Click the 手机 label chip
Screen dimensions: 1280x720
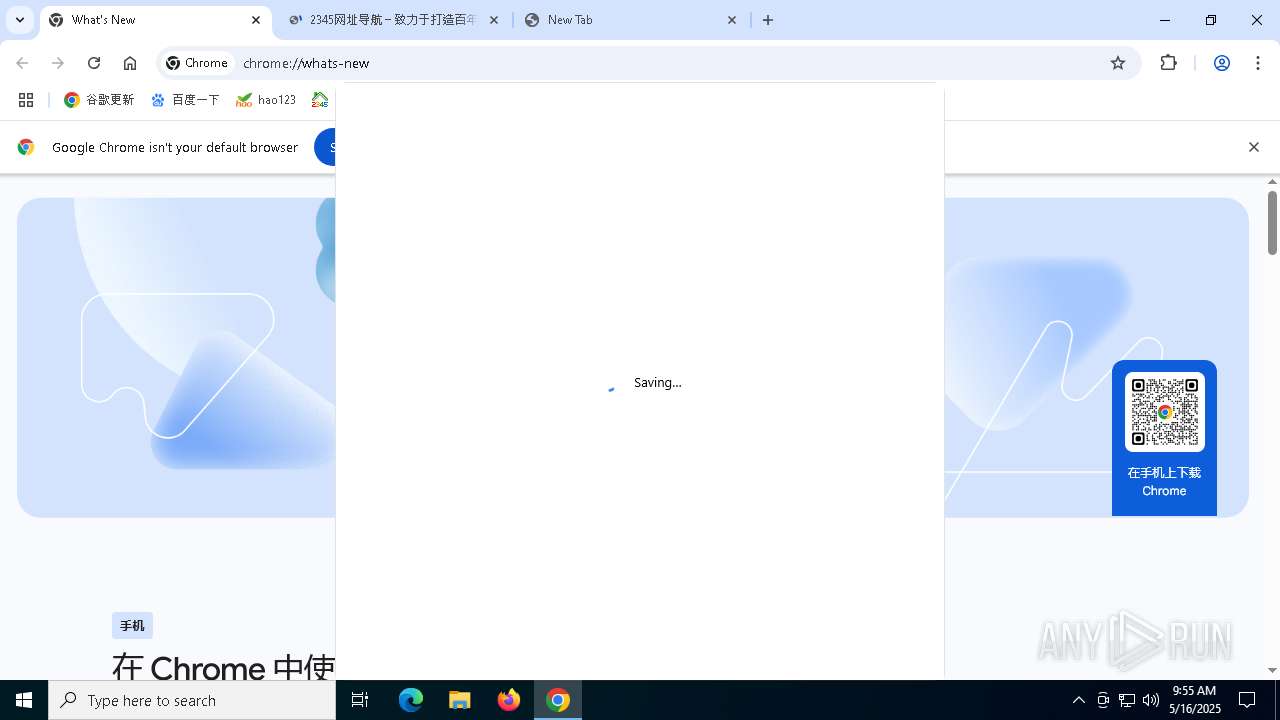(132, 626)
